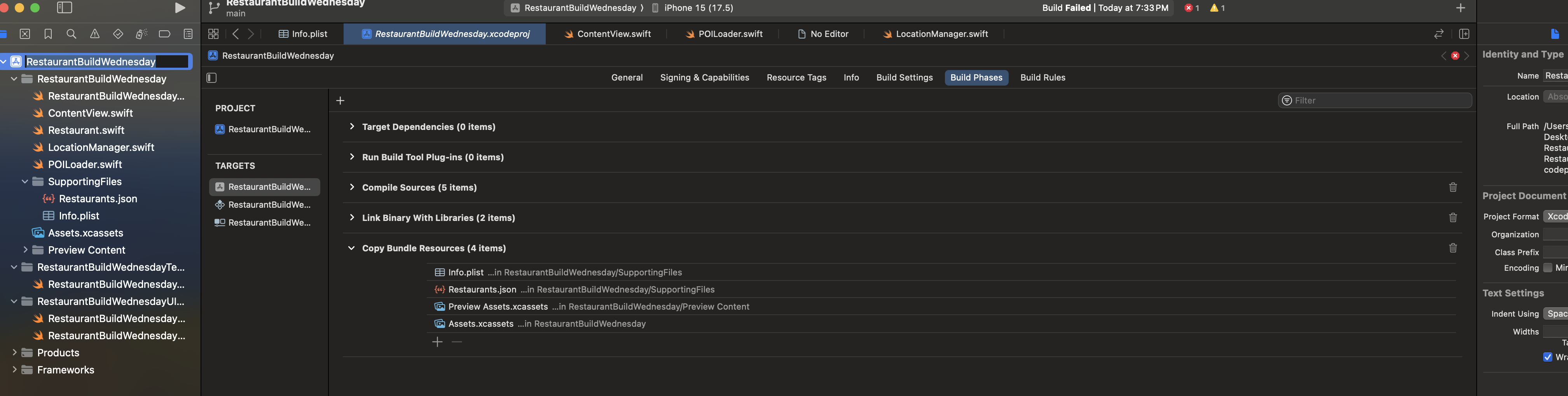Viewport: 1568px width, 396px height.
Task: Select Preview Assets.xcassets resource row
Action: (x=940, y=307)
